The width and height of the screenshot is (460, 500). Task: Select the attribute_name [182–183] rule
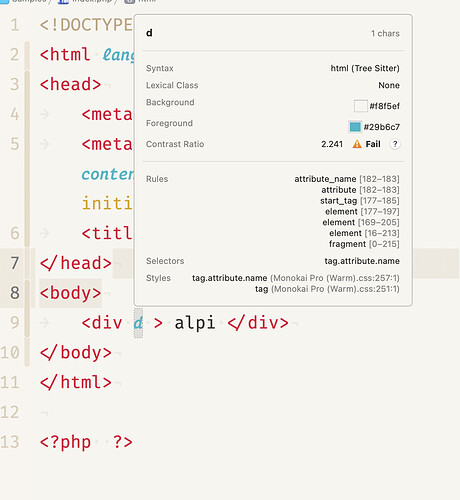point(347,179)
